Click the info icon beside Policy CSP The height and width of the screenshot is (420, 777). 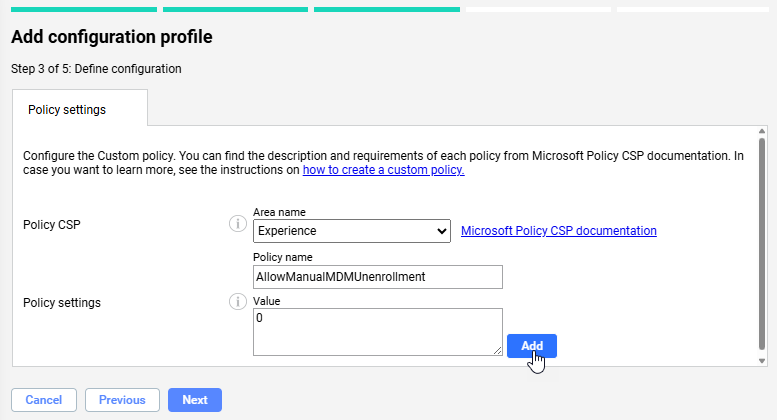click(x=238, y=224)
